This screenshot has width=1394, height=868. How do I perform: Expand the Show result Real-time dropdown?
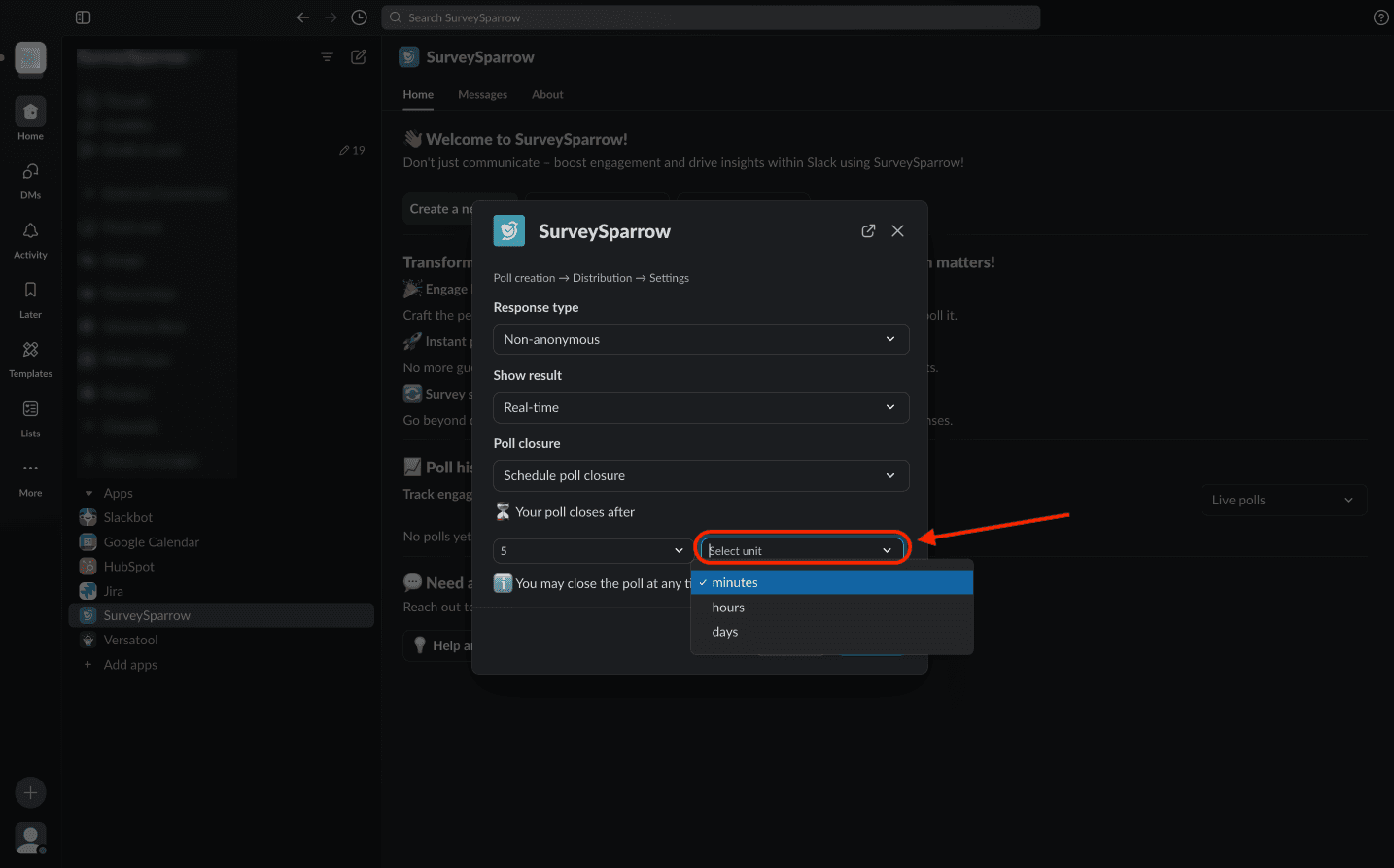coord(701,408)
